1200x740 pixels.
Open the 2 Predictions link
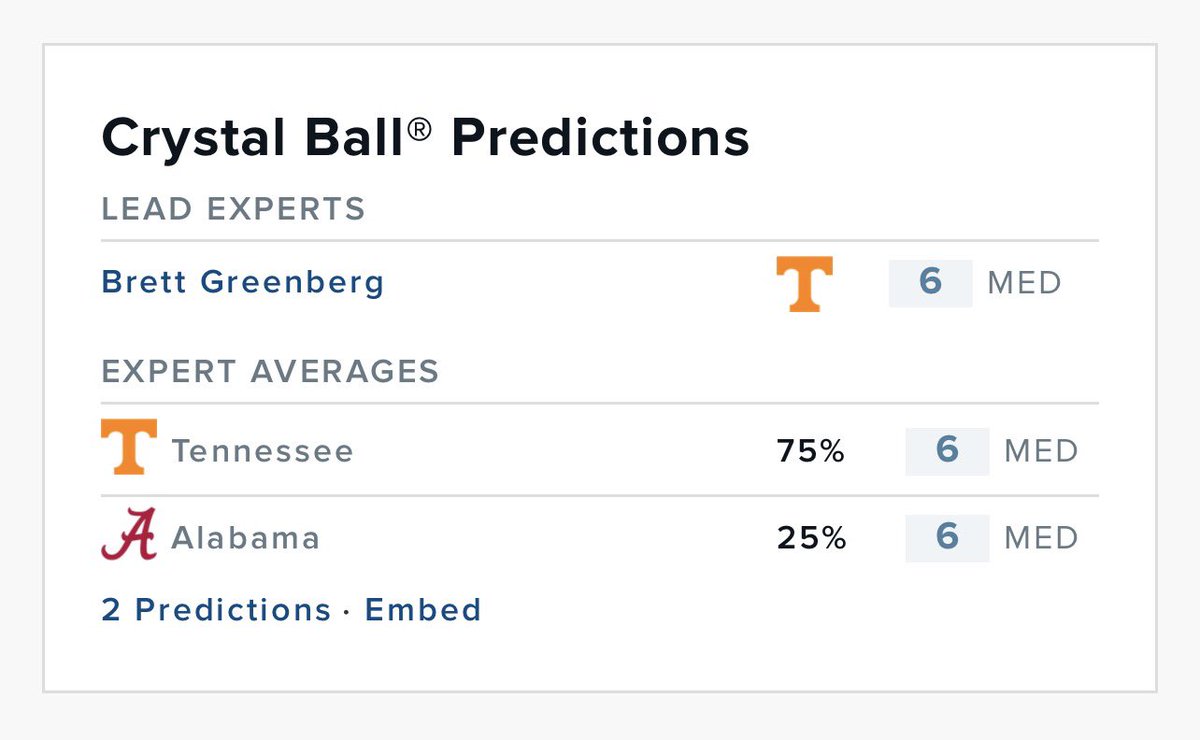216,609
